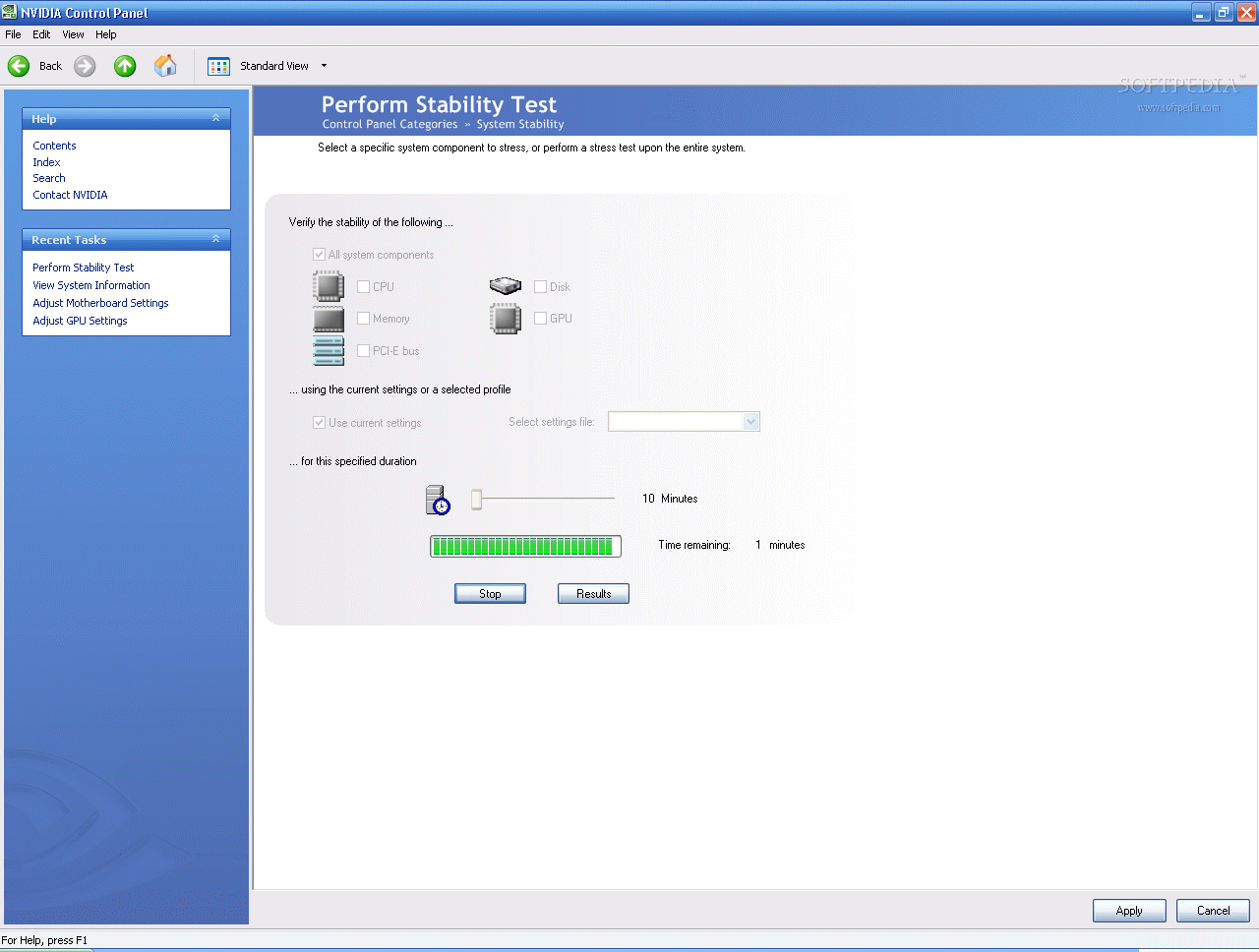Click the PCI-E bus icon
This screenshot has height=952, width=1259.
[x=329, y=351]
